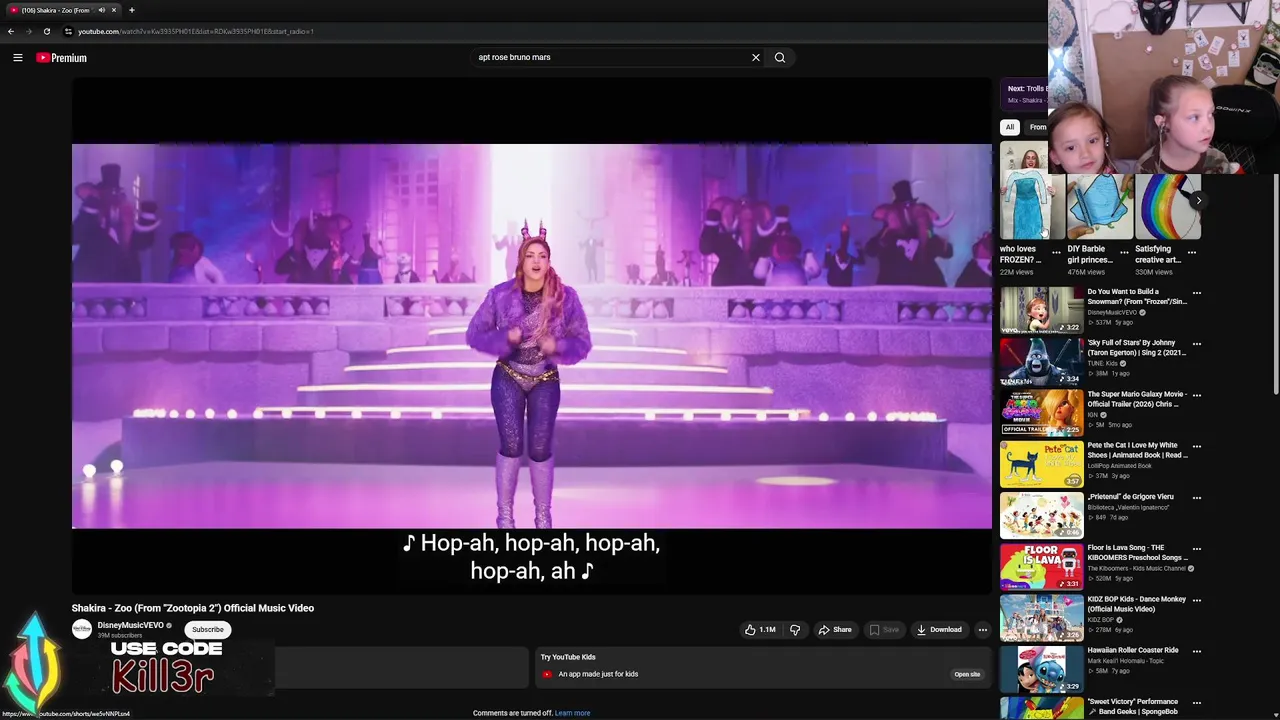Go back with the browser back arrow

pyautogui.click(x=11, y=31)
